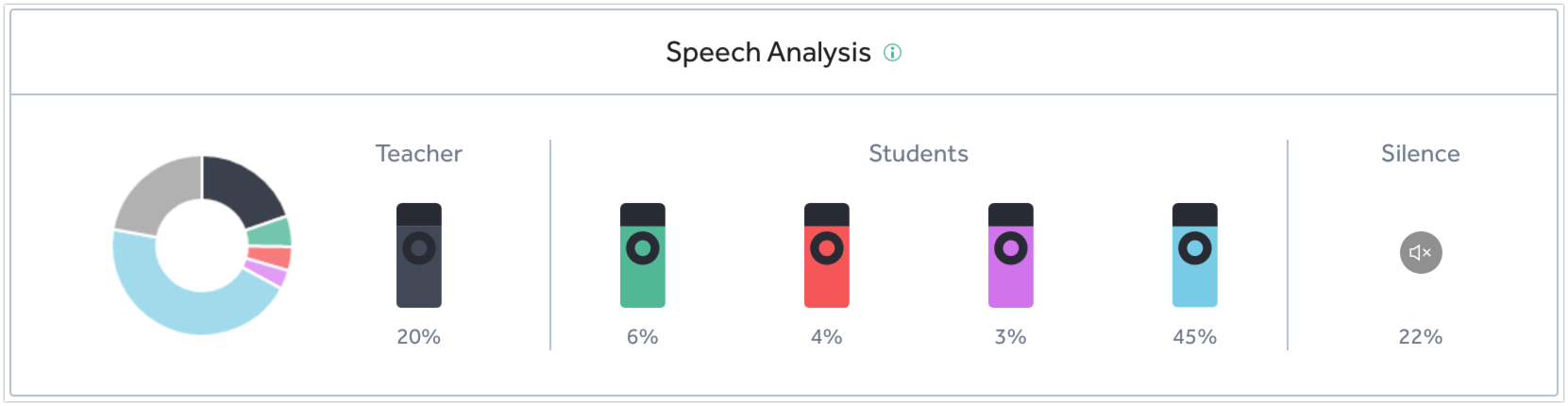The image size is (1568, 406).
Task: Click the Students heading
Action: pyautogui.click(x=919, y=154)
